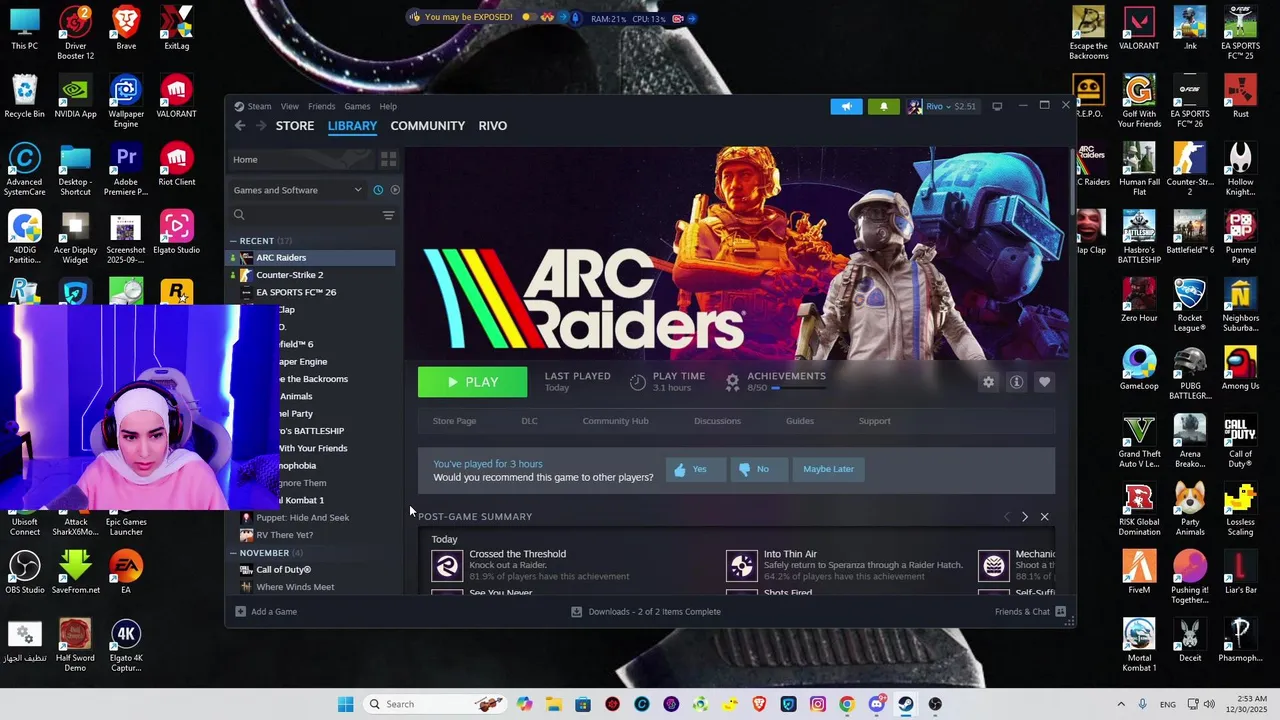Screen dimensions: 1280x720
Task: Open the Games menu in Steam
Action: tap(357, 106)
